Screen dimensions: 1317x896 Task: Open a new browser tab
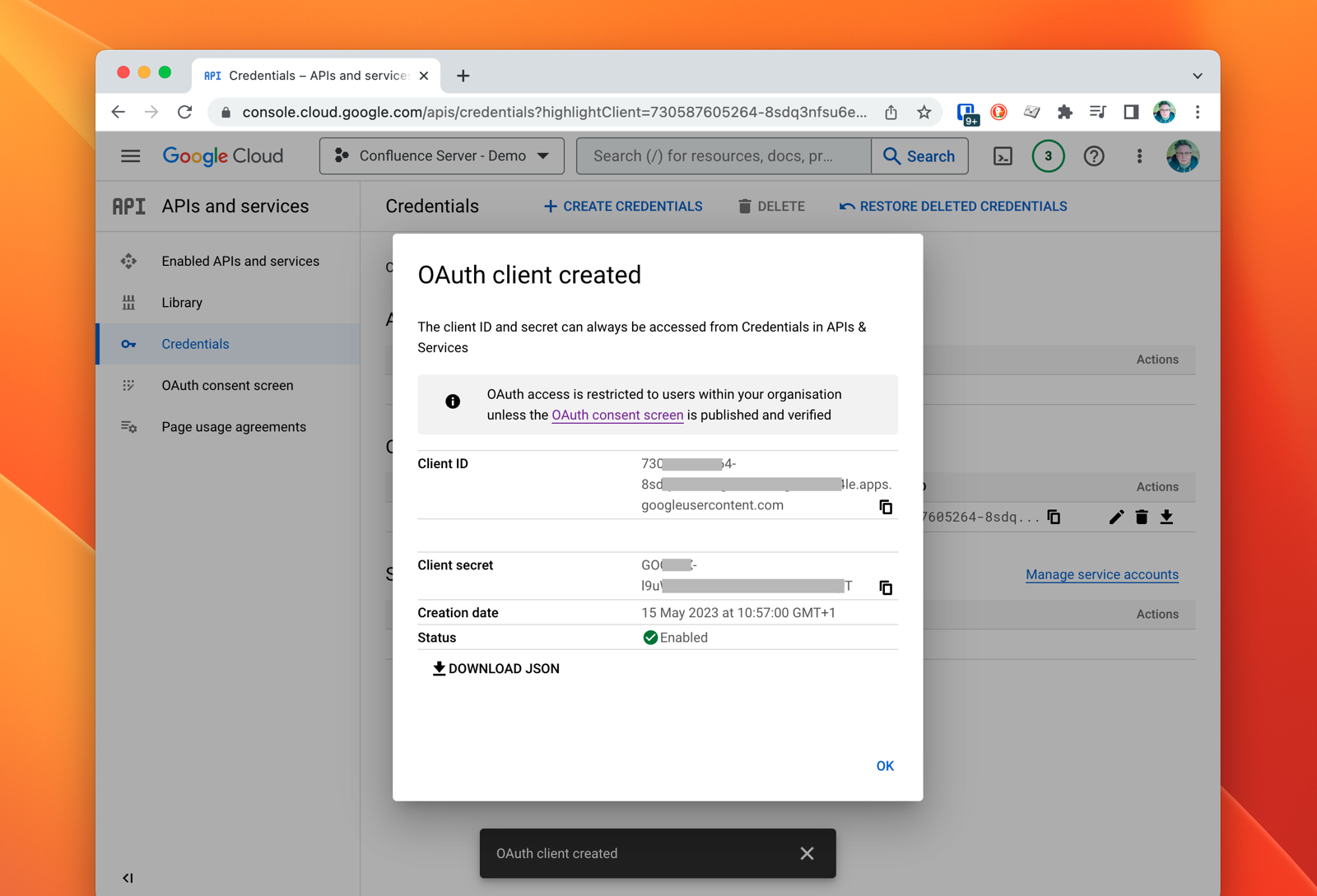(x=463, y=76)
